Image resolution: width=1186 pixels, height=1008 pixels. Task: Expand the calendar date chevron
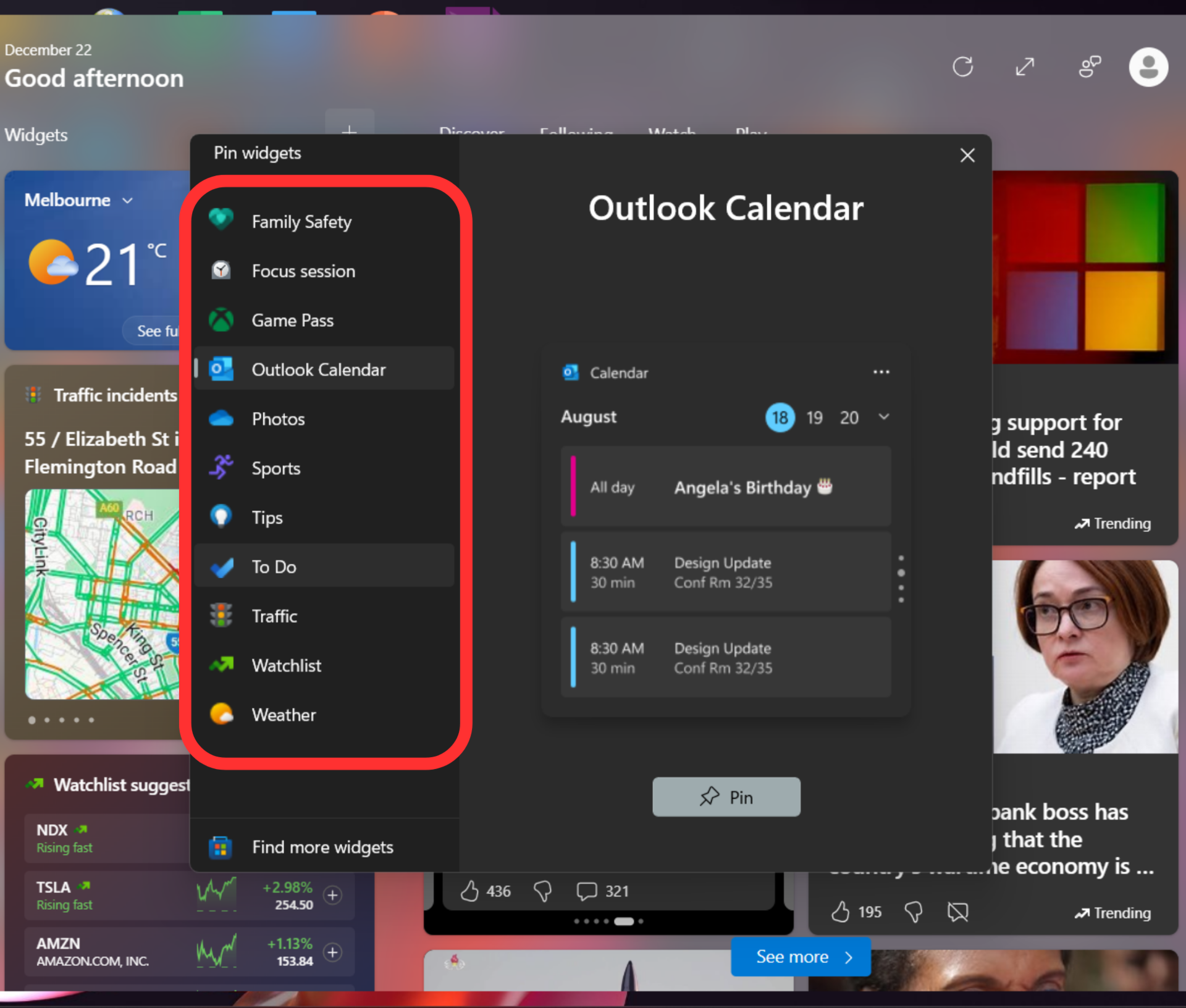point(884,417)
